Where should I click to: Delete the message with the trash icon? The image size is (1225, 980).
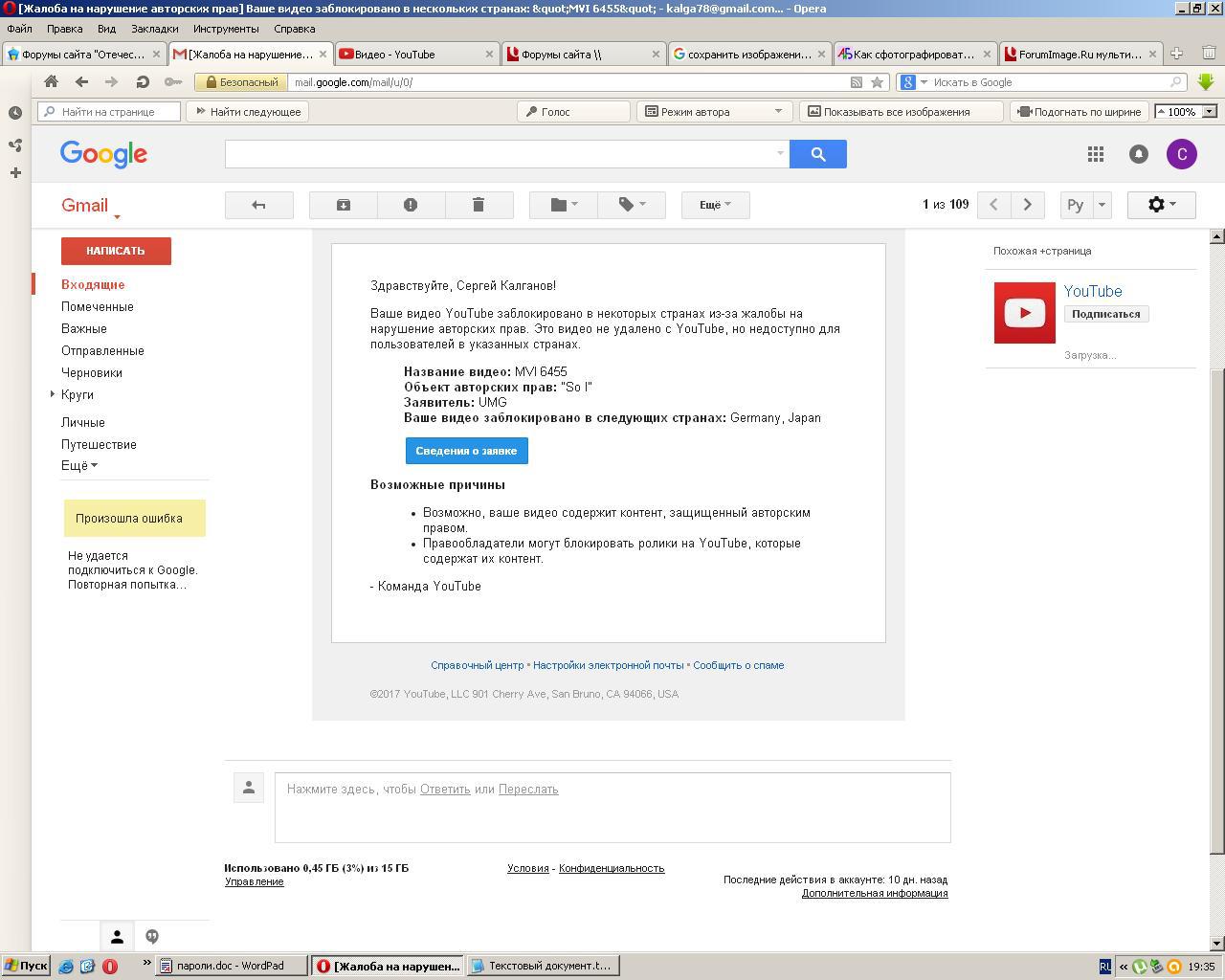coord(479,205)
